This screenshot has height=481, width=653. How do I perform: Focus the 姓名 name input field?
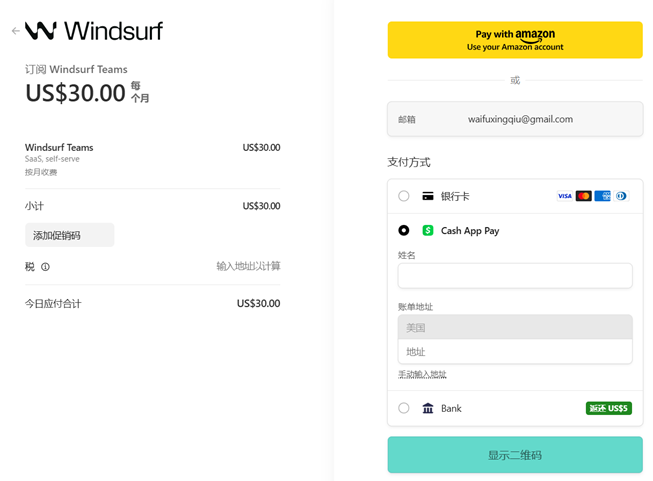pos(515,276)
